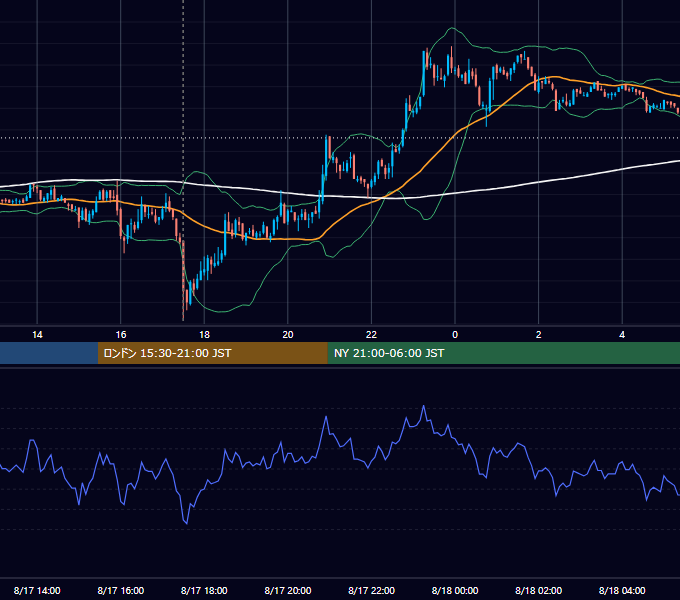The height and width of the screenshot is (600, 680).
Task: Click the 8/18 00:00 date label
Action: [x=455, y=590]
